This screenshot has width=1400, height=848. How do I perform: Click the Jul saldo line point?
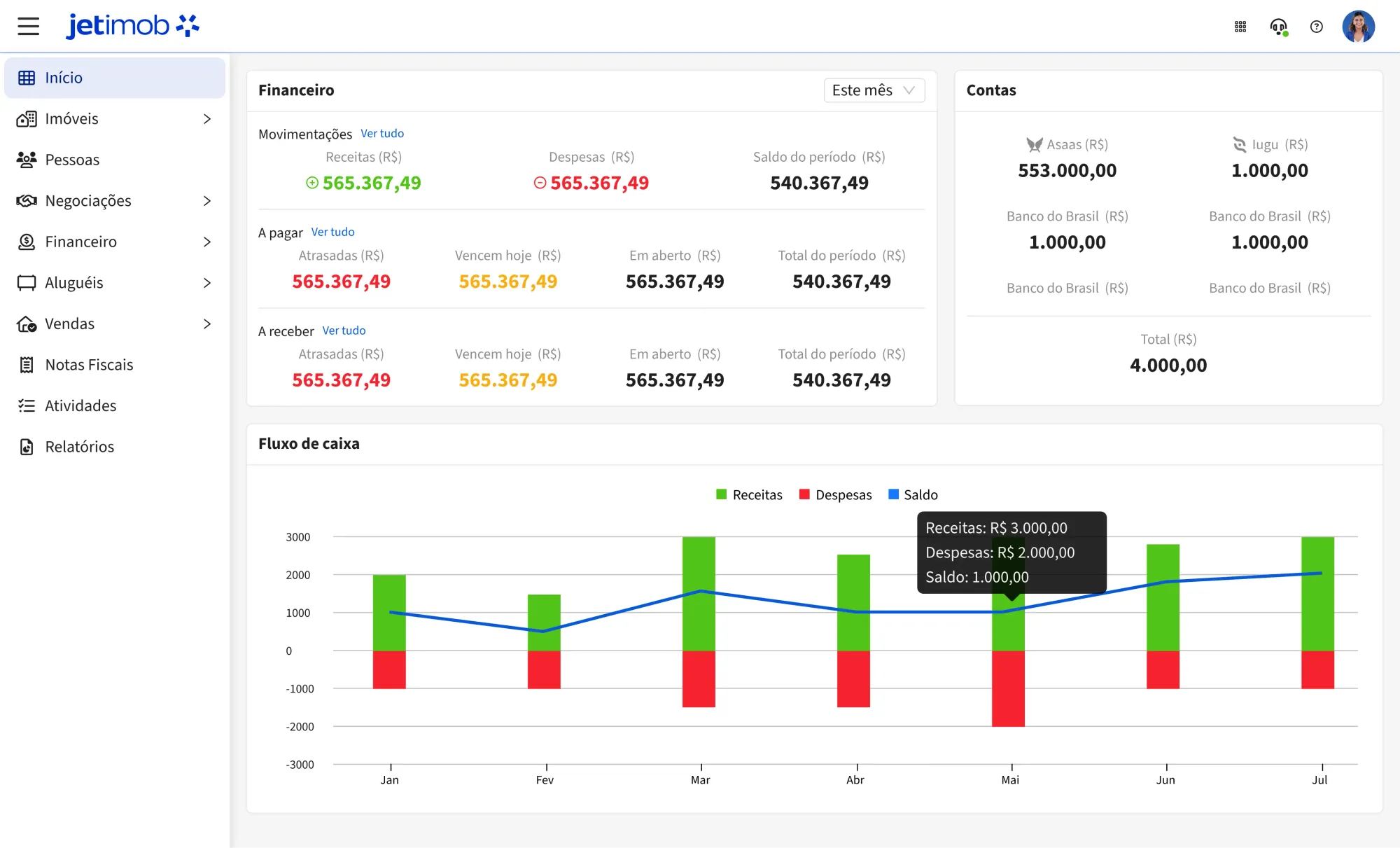pos(1320,574)
